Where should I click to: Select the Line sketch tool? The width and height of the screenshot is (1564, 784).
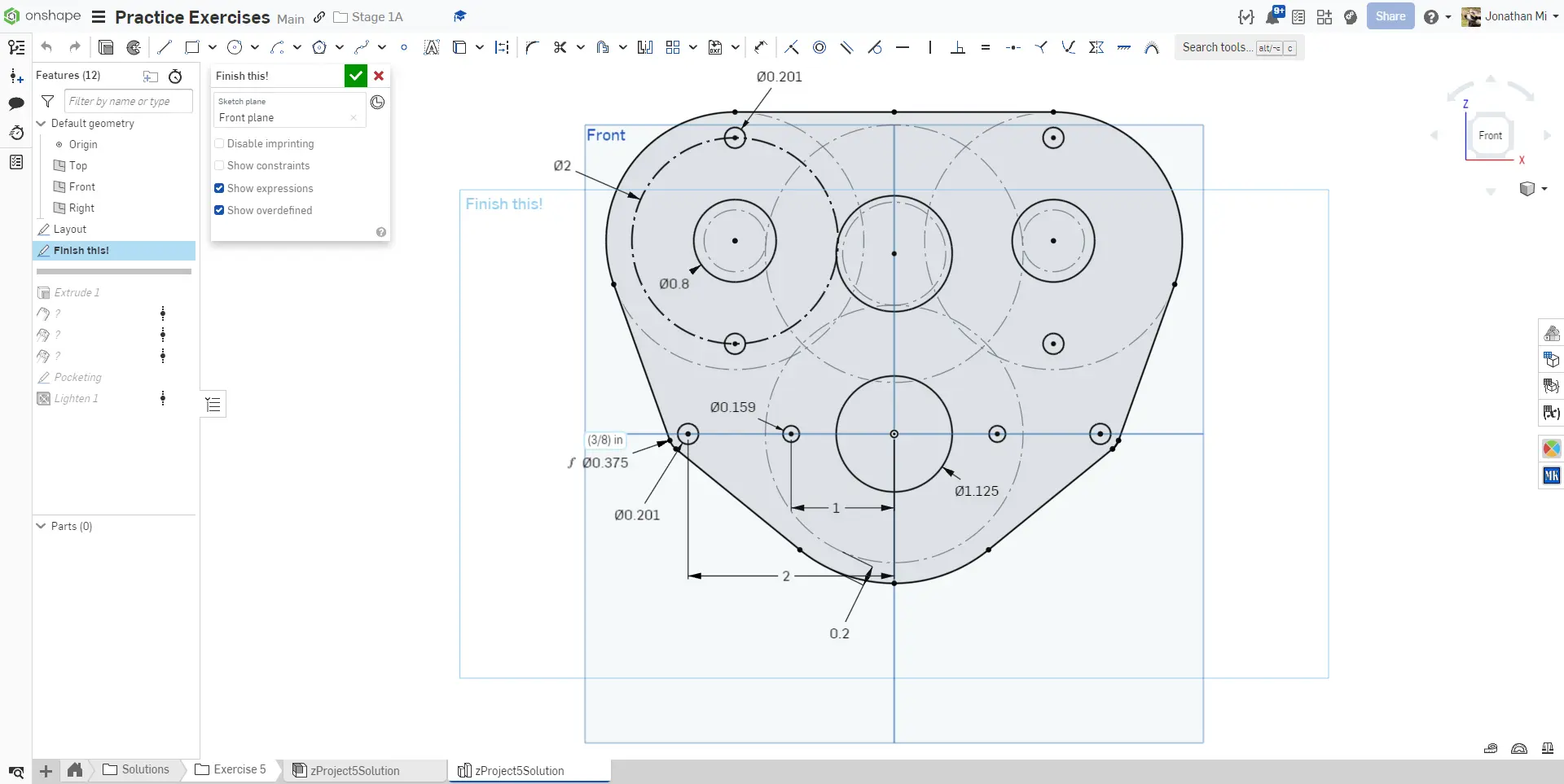pyautogui.click(x=165, y=47)
